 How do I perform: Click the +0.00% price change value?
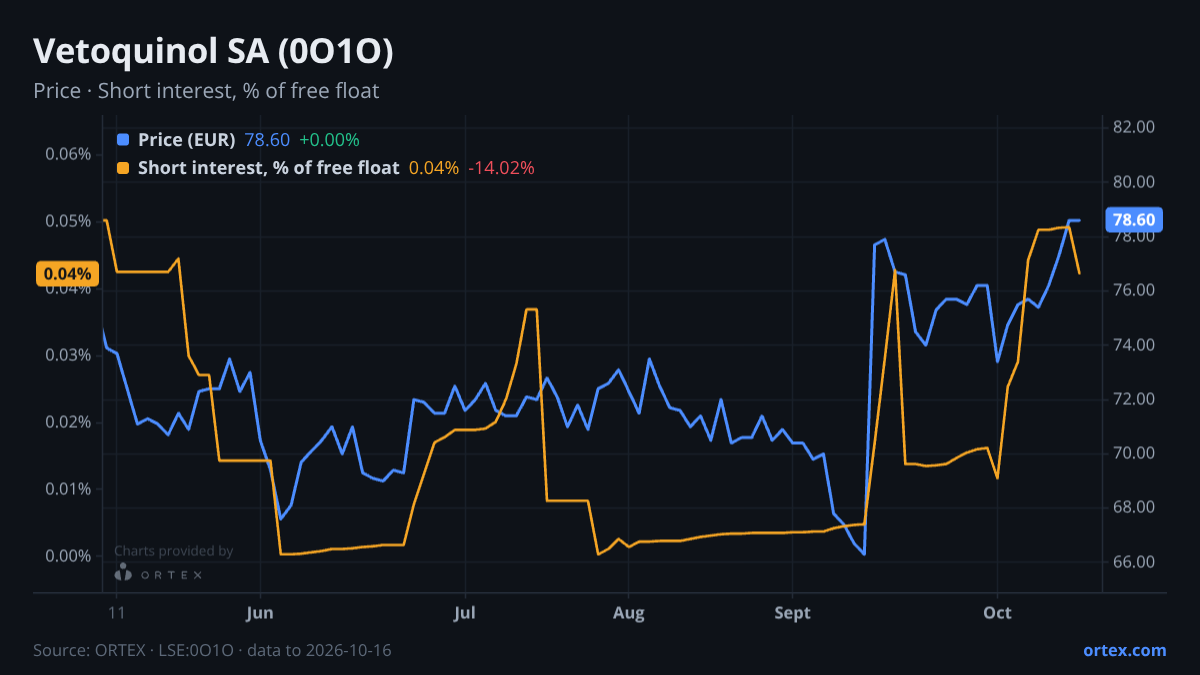329,140
